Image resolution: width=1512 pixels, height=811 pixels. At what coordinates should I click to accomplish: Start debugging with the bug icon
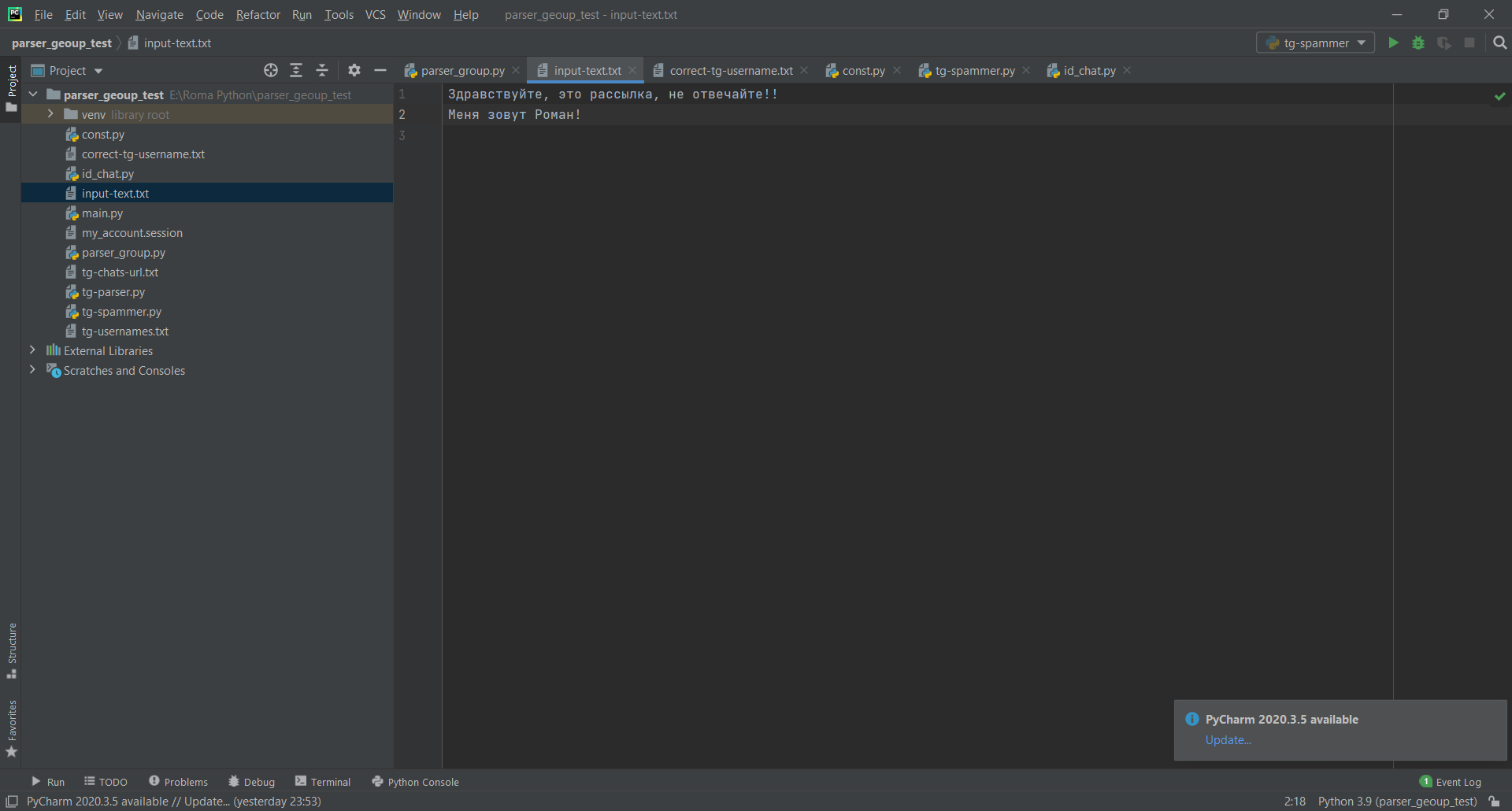pyautogui.click(x=1418, y=43)
